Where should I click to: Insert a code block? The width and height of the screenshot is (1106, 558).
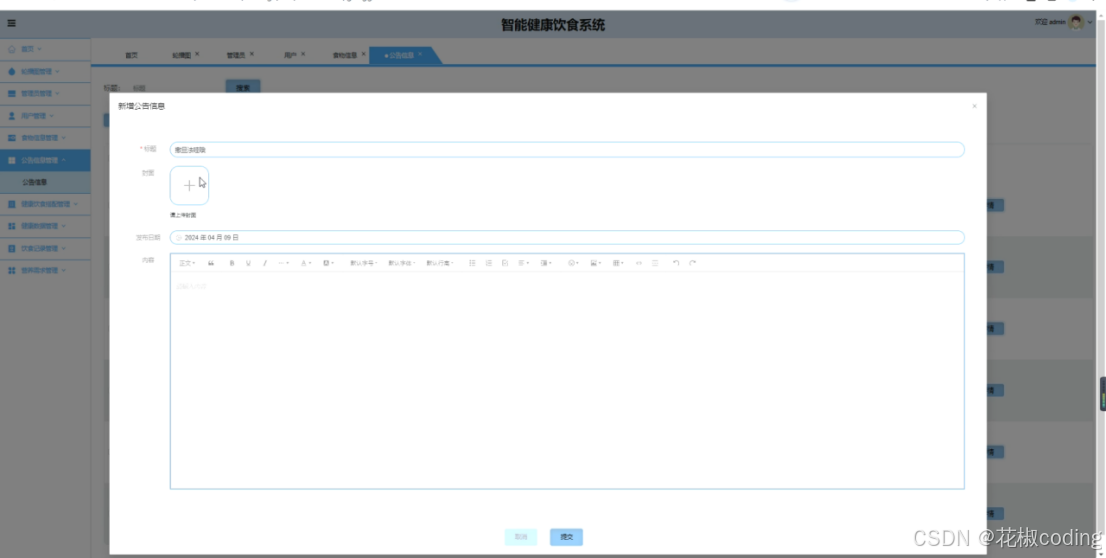point(638,263)
